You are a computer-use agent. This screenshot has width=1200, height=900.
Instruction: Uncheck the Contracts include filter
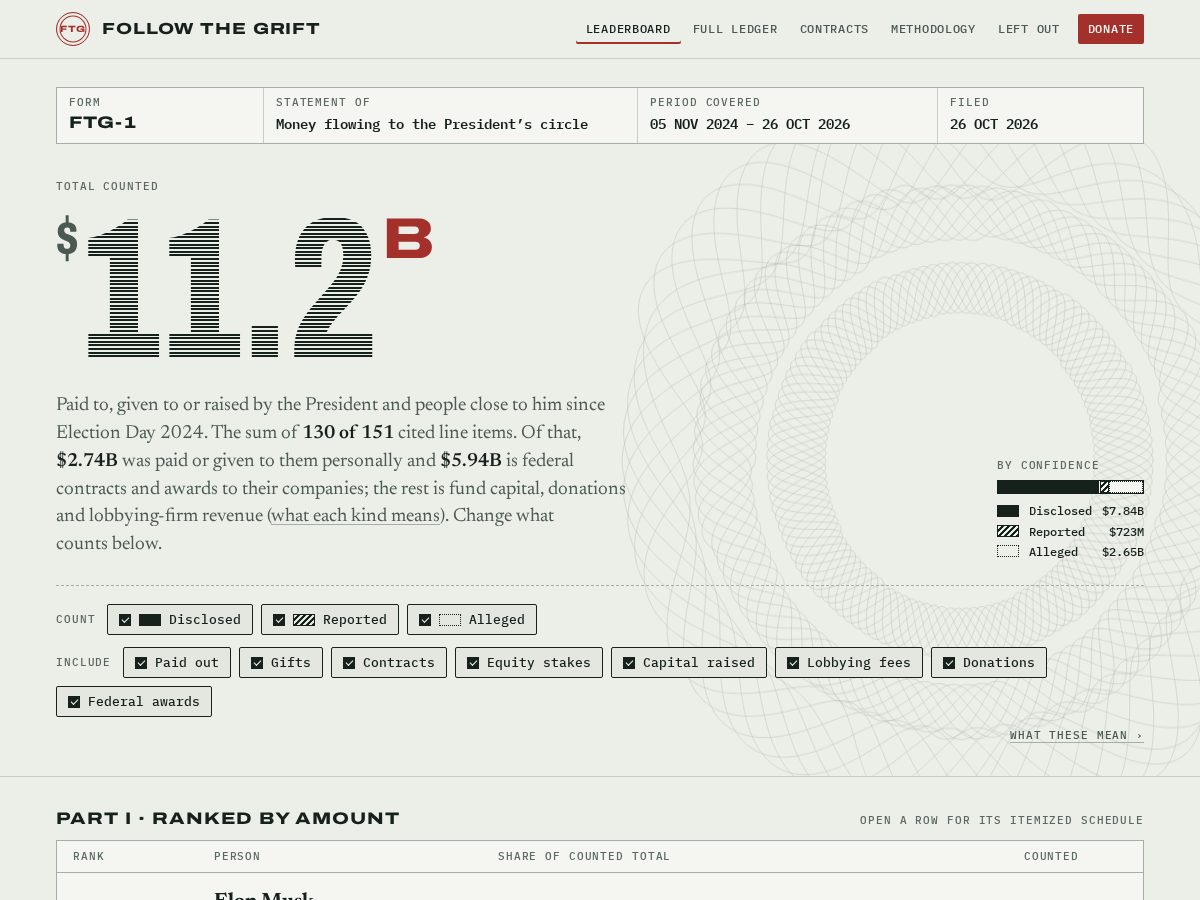click(x=389, y=662)
